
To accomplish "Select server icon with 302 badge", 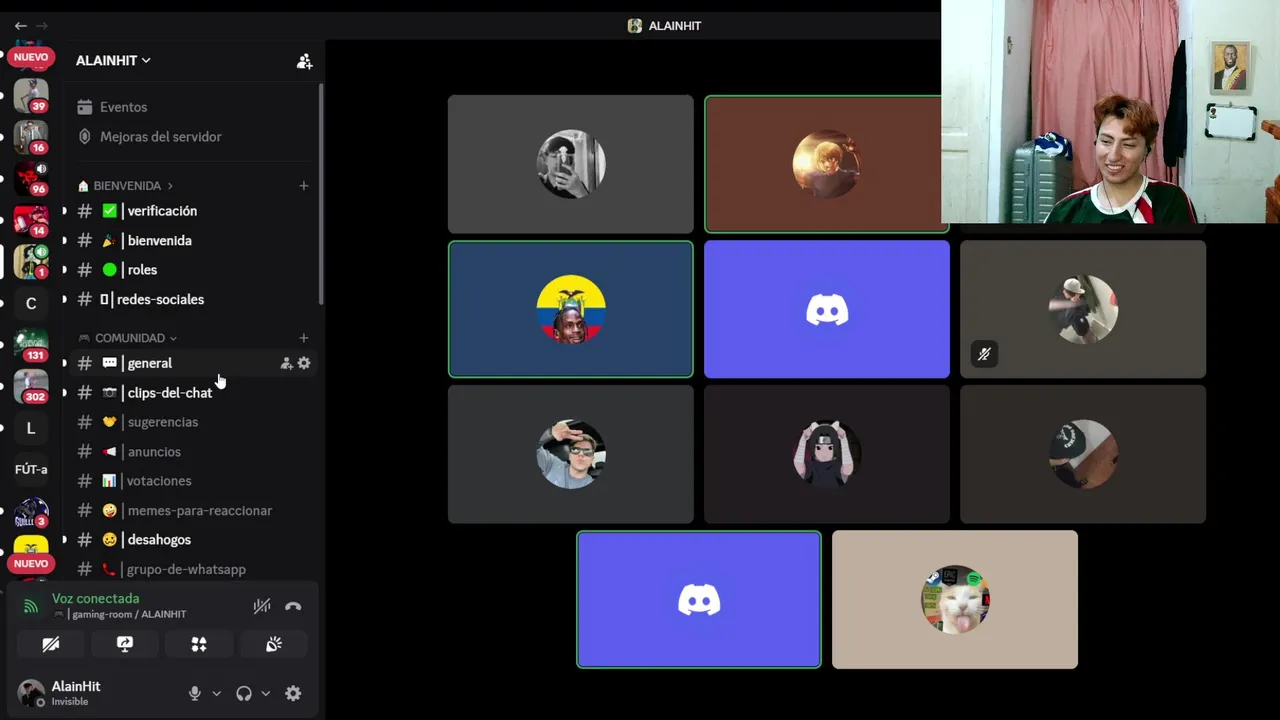I will [x=31, y=386].
